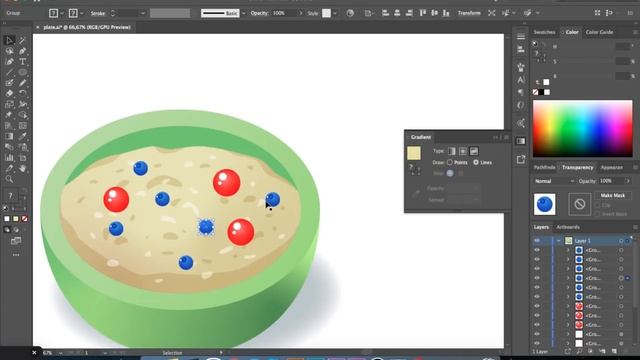The width and height of the screenshot is (640, 360).
Task: Open the Recolor Artwork wheel icon
Action: pos(350,13)
